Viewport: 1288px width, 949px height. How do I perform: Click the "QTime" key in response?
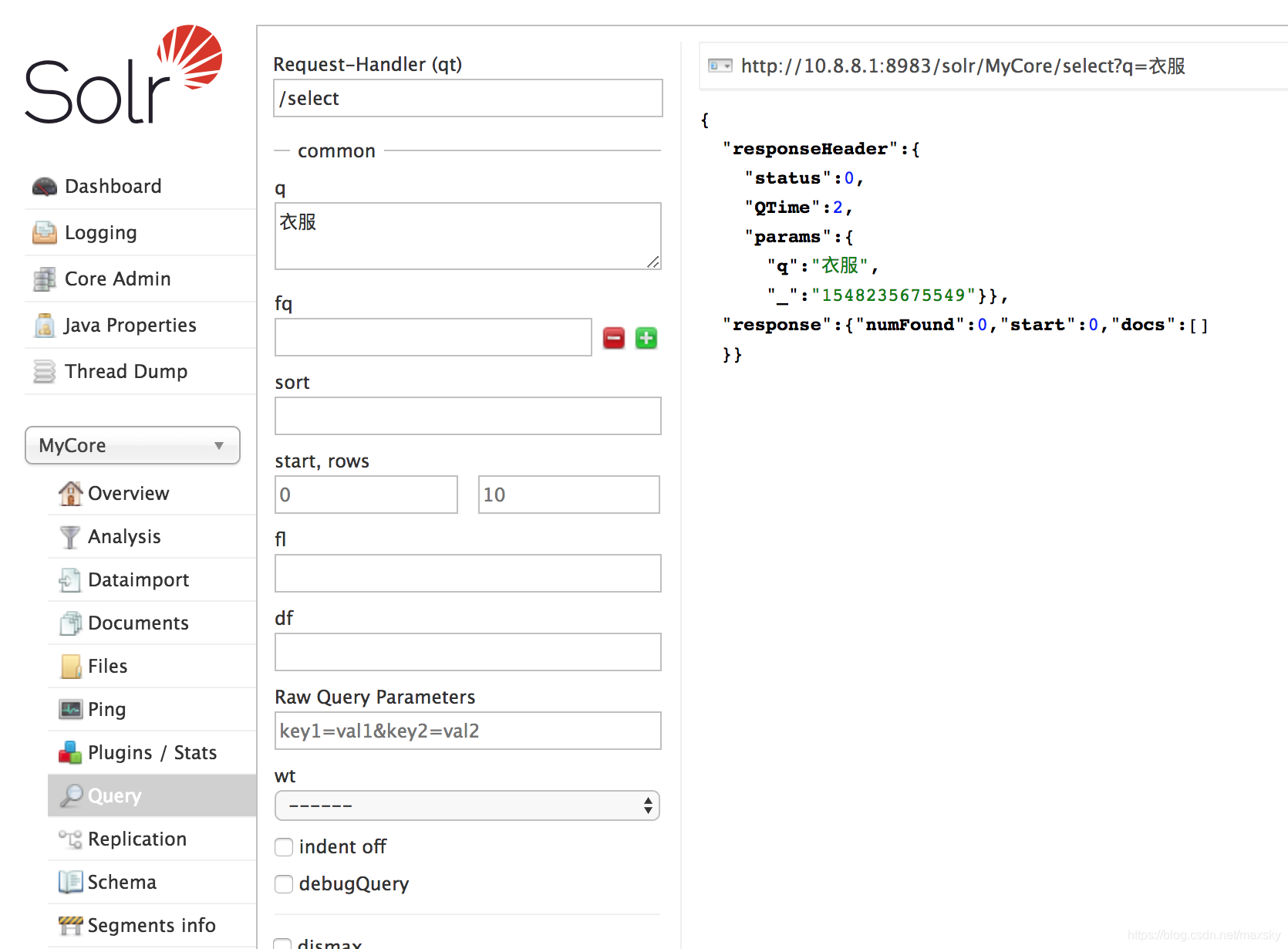click(782, 208)
